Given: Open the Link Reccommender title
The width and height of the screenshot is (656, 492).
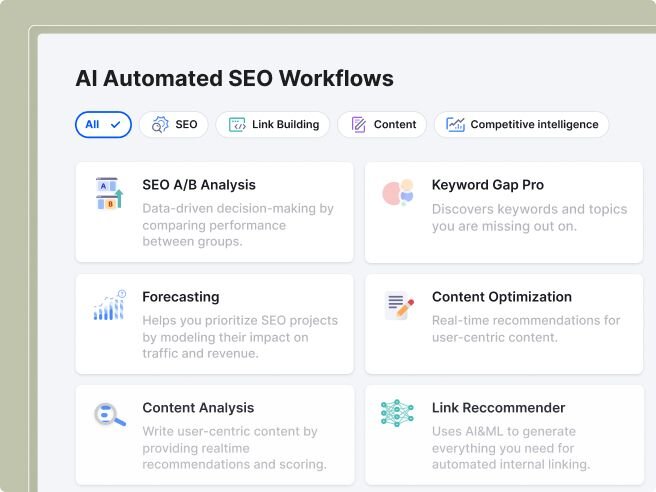Looking at the screenshot, I should tap(498, 408).
